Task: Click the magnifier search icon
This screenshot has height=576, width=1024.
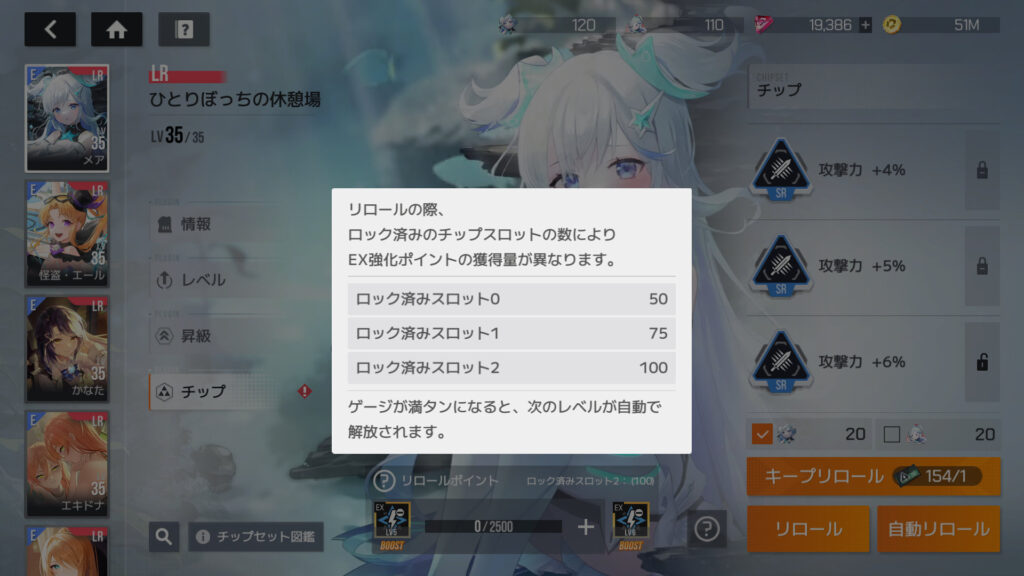Action: (164, 537)
